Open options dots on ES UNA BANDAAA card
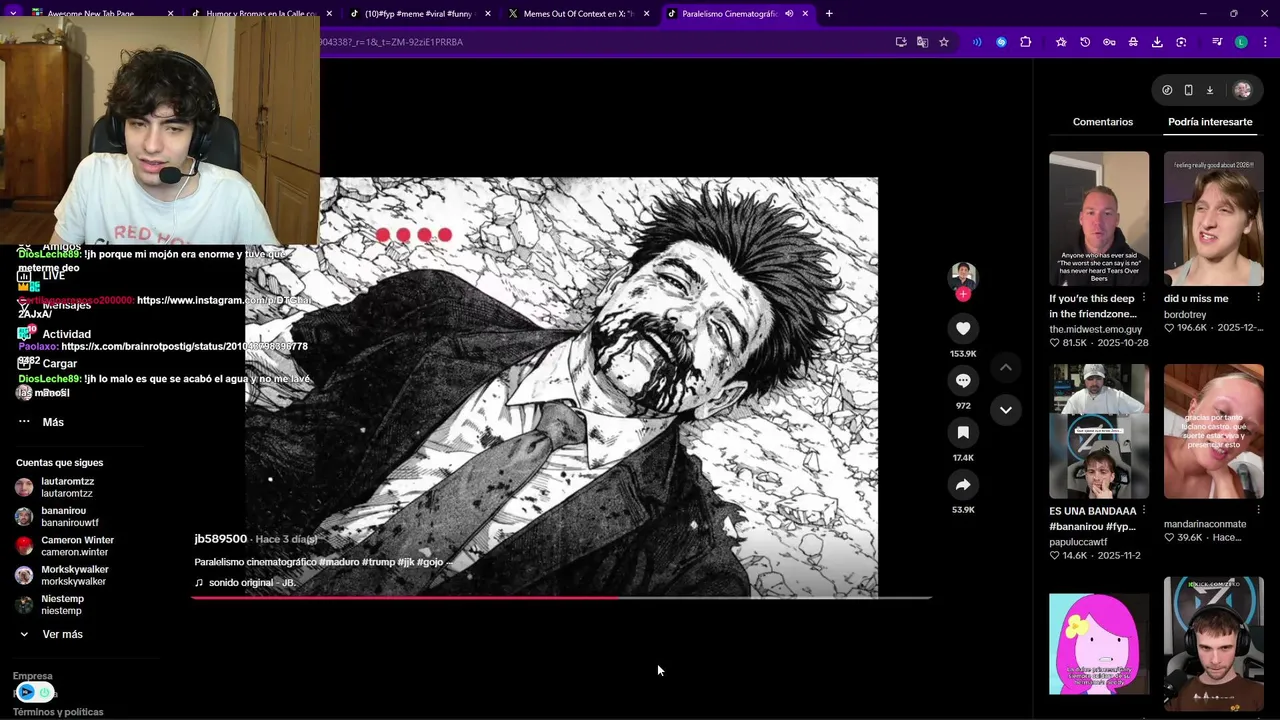This screenshot has height=720, width=1280. click(1143, 511)
